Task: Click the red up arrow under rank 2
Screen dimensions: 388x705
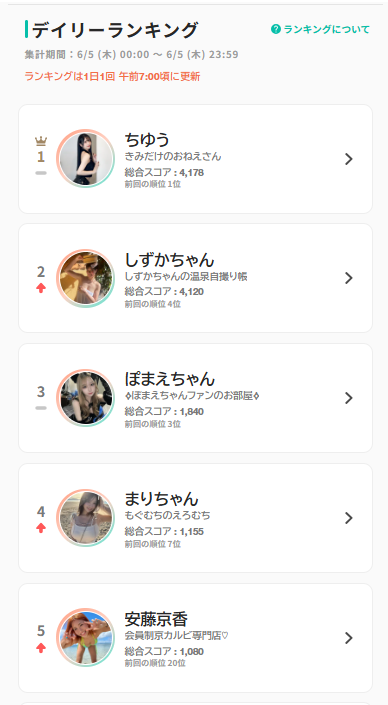Action: pos(41,289)
